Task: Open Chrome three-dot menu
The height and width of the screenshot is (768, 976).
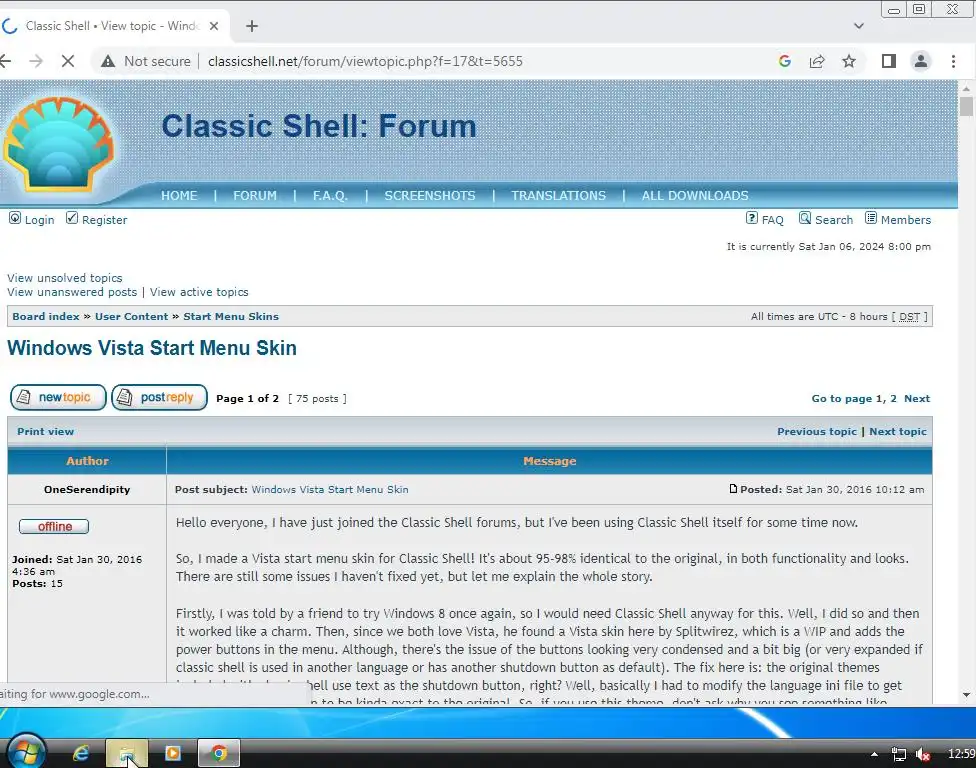Action: click(x=953, y=61)
